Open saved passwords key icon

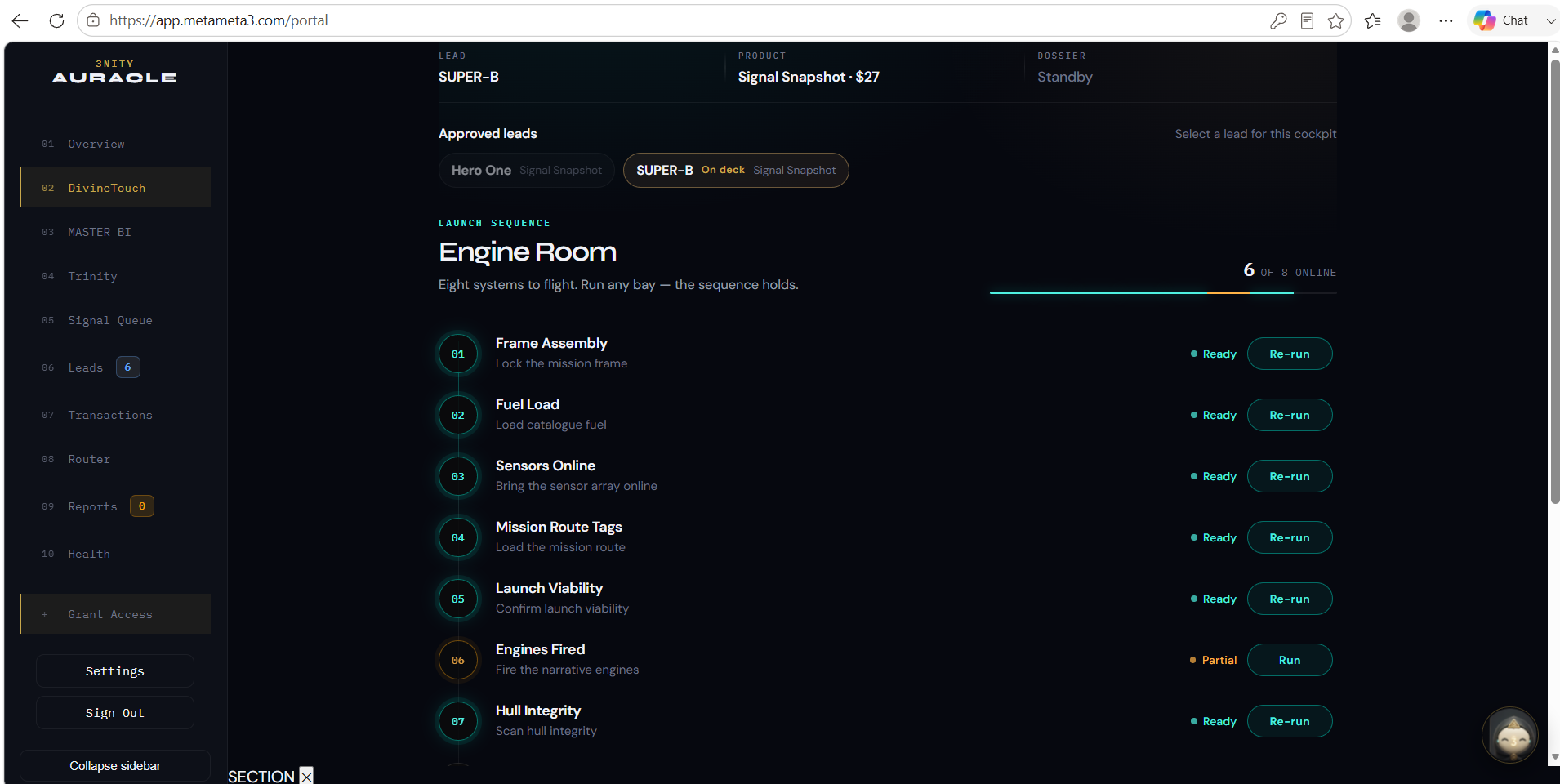tap(1278, 20)
